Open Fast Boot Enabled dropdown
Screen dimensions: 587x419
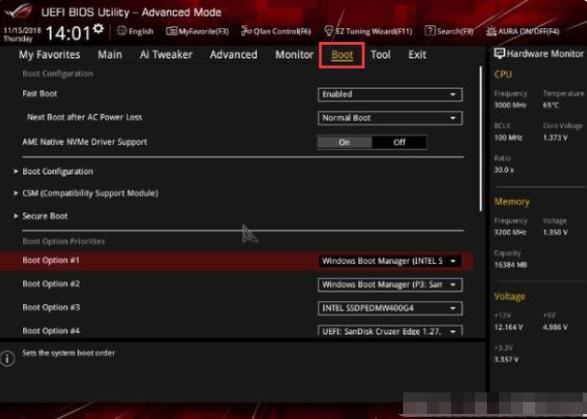click(x=390, y=94)
